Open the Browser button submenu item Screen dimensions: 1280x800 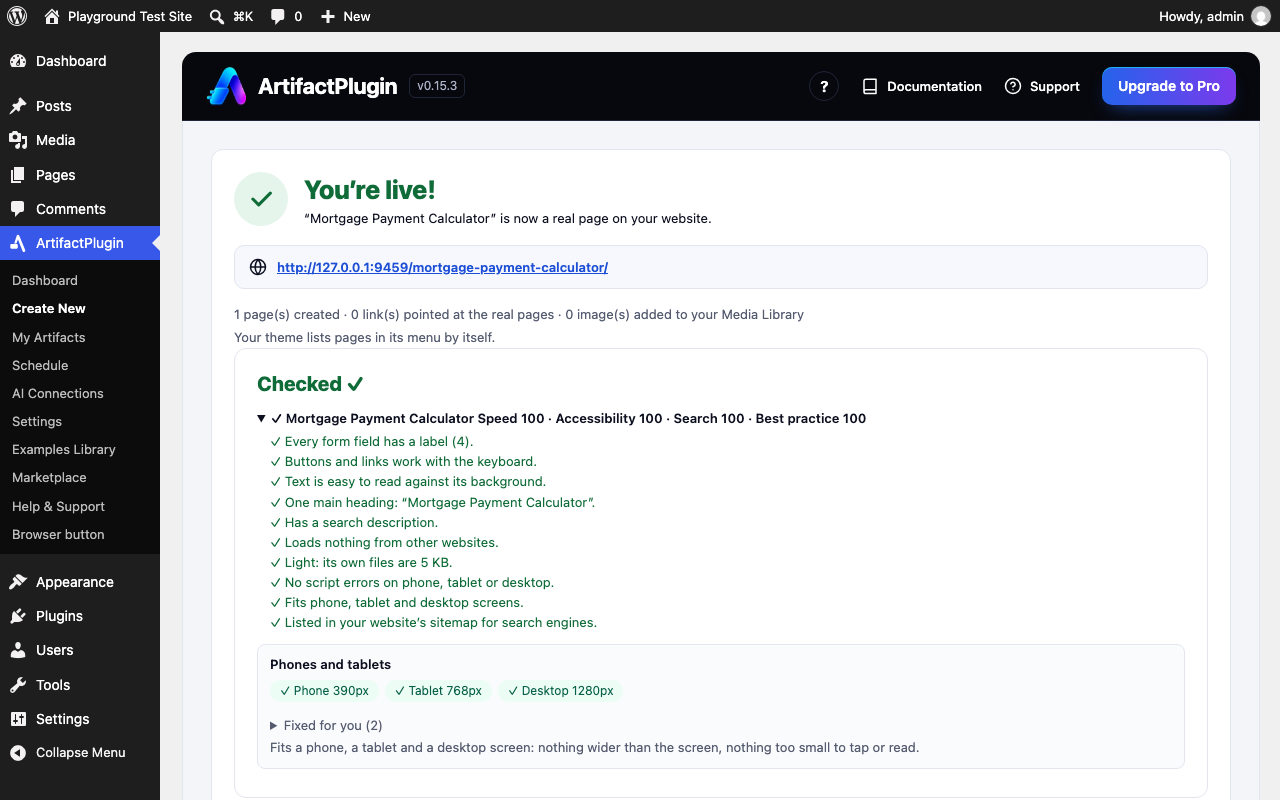[80, 534]
